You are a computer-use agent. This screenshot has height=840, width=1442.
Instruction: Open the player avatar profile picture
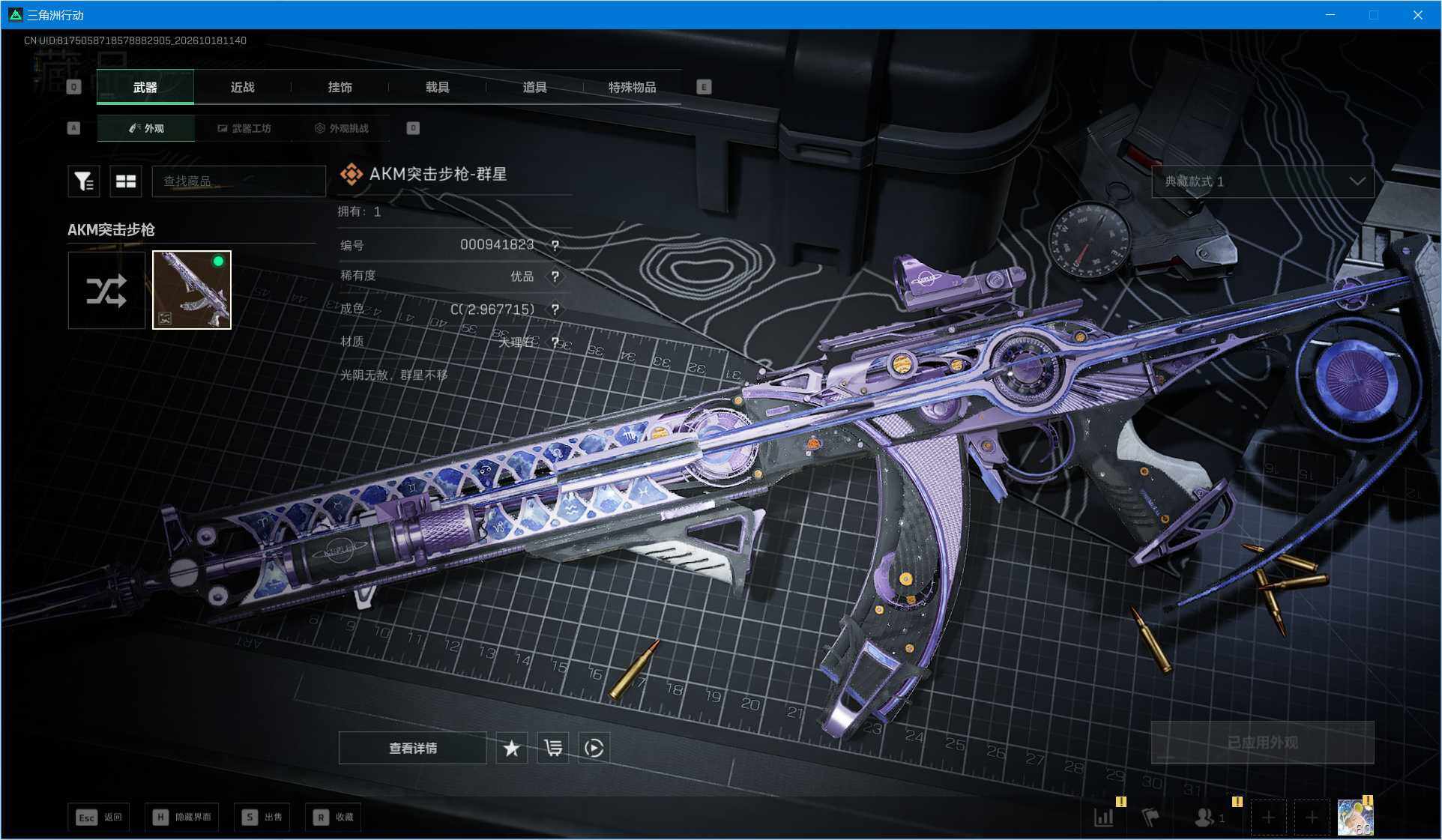pos(1356,818)
